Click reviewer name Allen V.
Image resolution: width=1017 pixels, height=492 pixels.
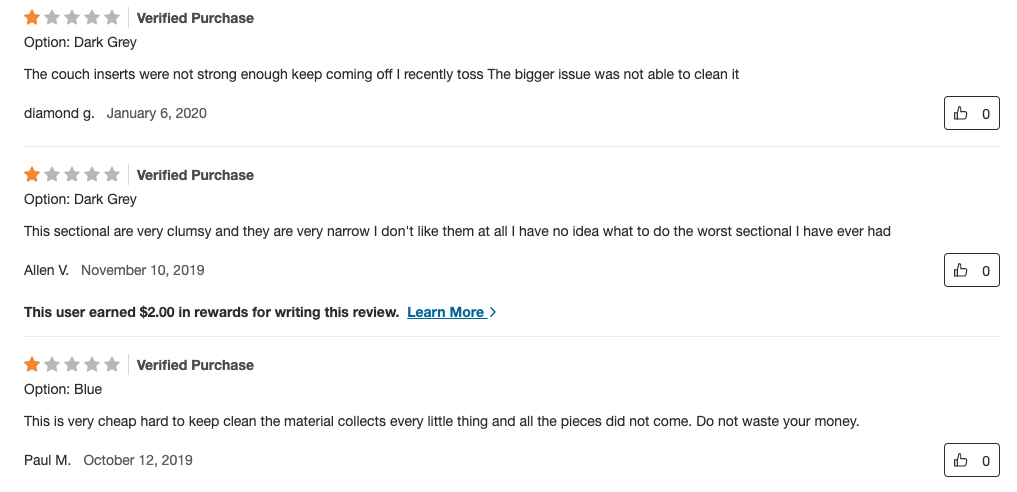click(x=46, y=270)
